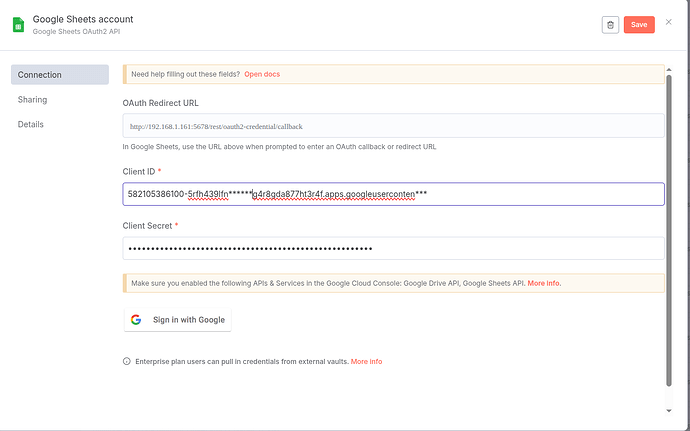Screen dimensions: 690x431
Task: Open the Connection tab
Action: pos(60,75)
